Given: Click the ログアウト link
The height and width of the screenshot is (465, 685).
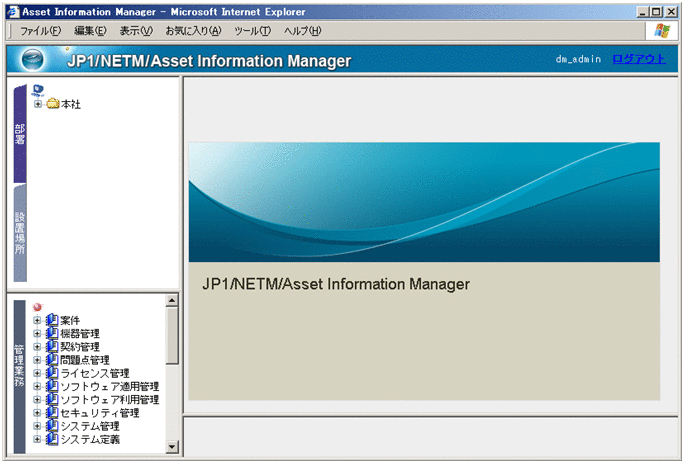Looking at the screenshot, I should (638, 59).
